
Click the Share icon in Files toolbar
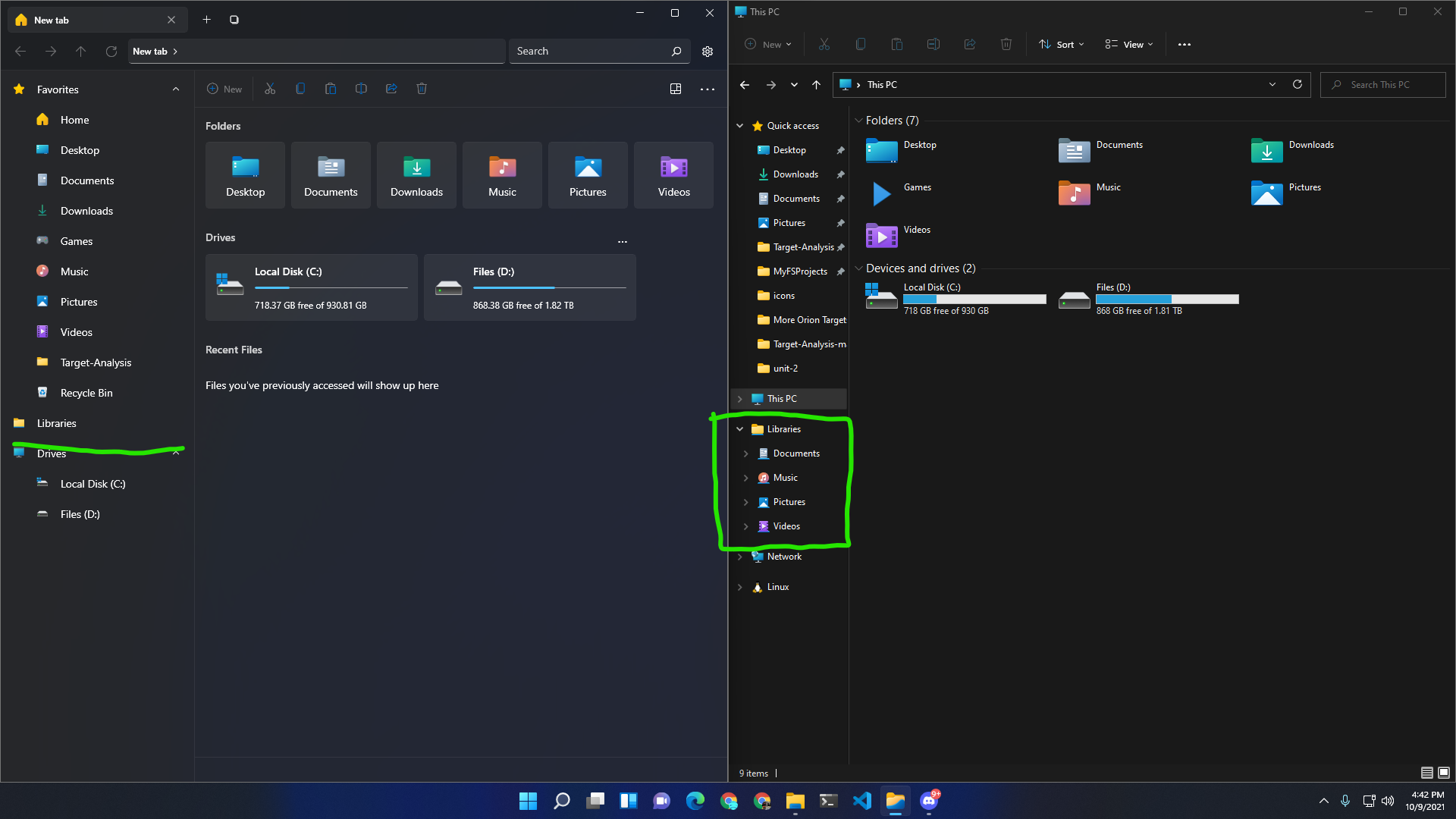pyautogui.click(x=391, y=89)
